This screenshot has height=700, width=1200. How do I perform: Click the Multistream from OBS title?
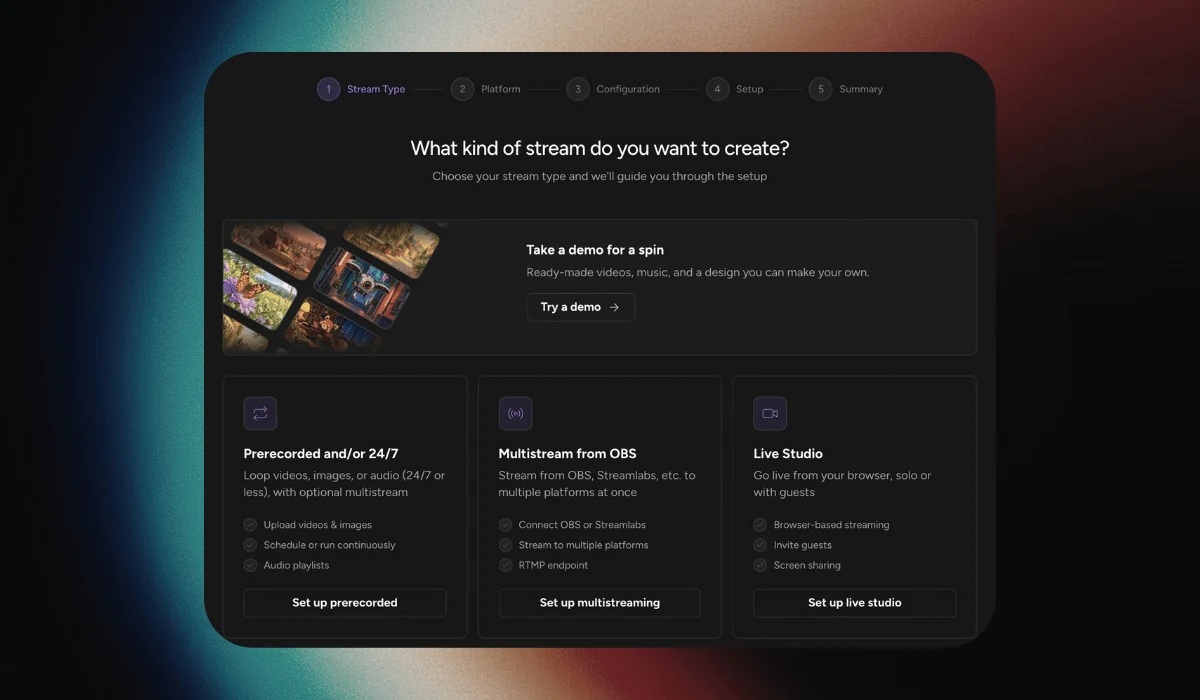pos(568,454)
